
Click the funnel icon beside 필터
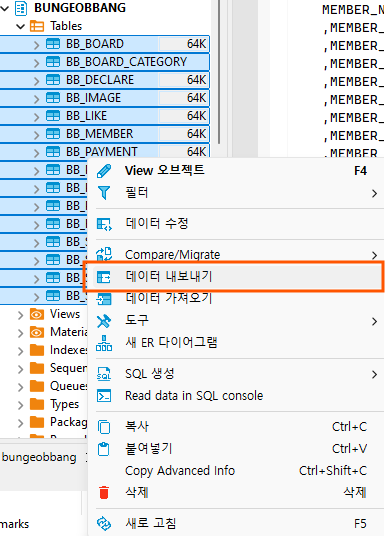coord(104,193)
